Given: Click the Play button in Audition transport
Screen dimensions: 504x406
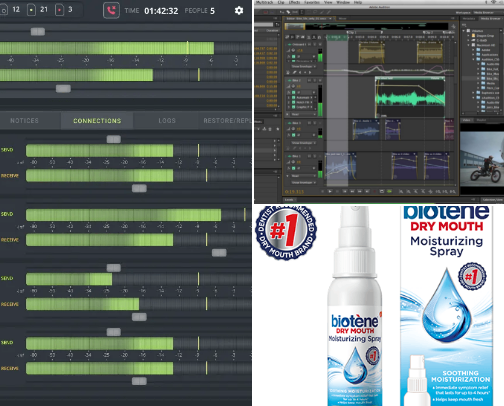Looking at the screenshot, I should point(330,191).
